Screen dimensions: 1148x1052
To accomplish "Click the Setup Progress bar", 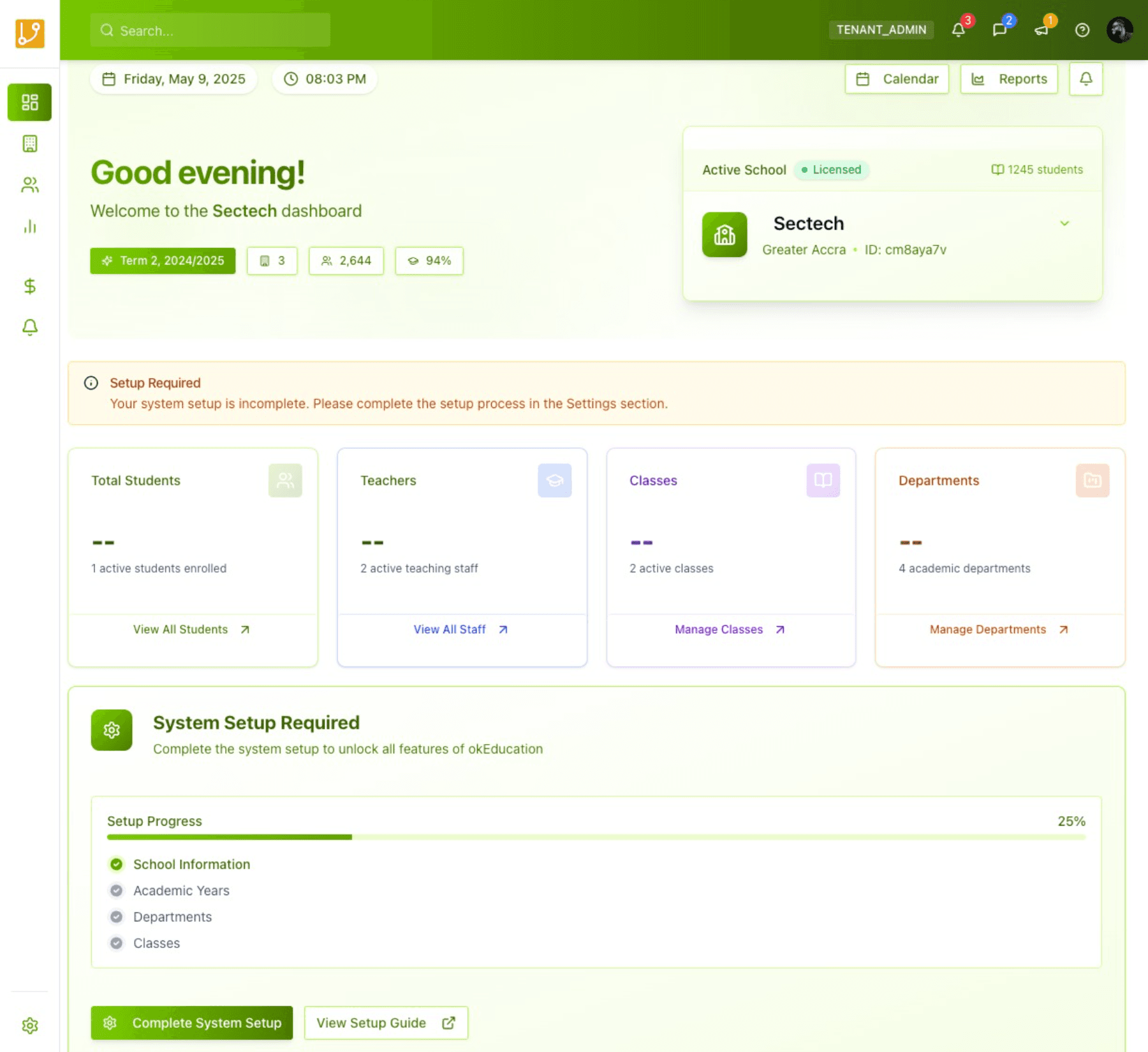I will (x=596, y=836).
